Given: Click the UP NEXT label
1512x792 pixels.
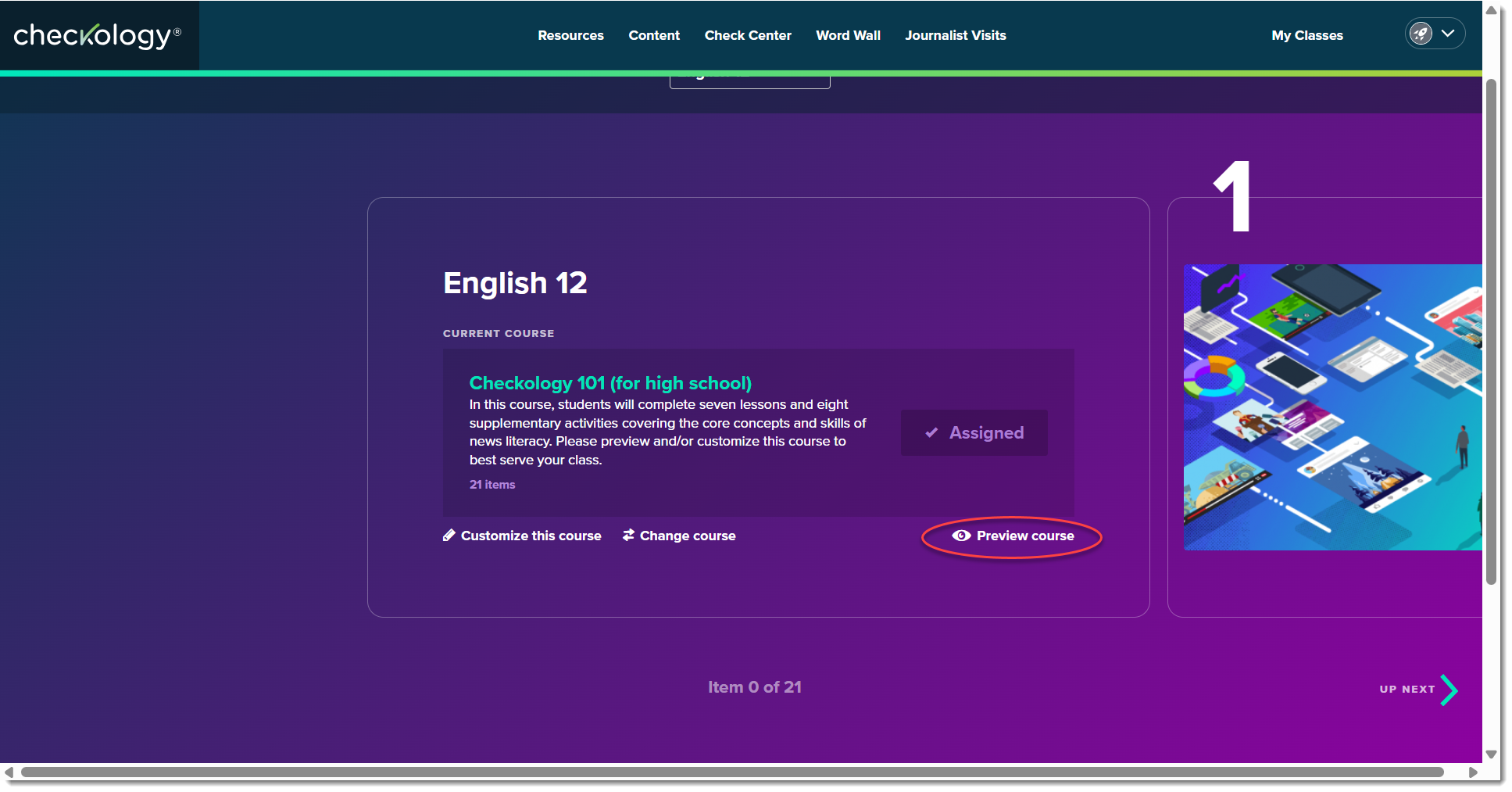Looking at the screenshot, I should tap(1407, 690).
